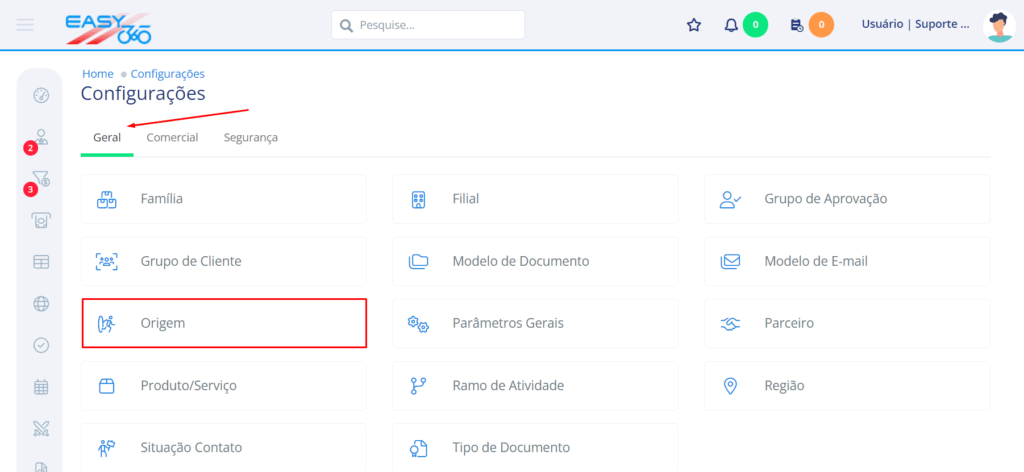Open the sales funnel sidebar icon
Viewport: 1024px width, 472px height.
point(41,178)
